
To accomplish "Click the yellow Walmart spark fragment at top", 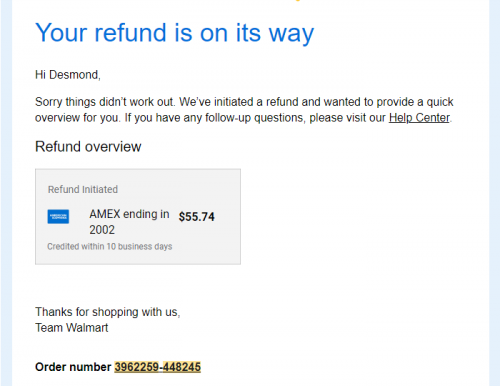I will click(298, 1).
